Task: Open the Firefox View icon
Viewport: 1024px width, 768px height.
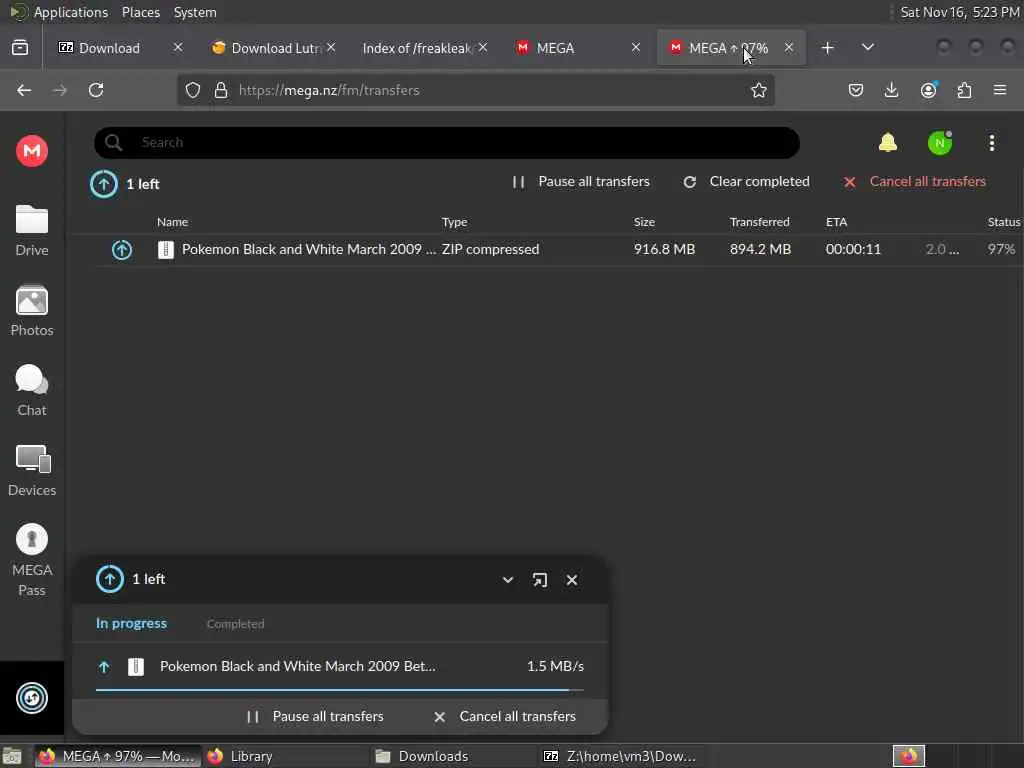Action: point(20,48)
